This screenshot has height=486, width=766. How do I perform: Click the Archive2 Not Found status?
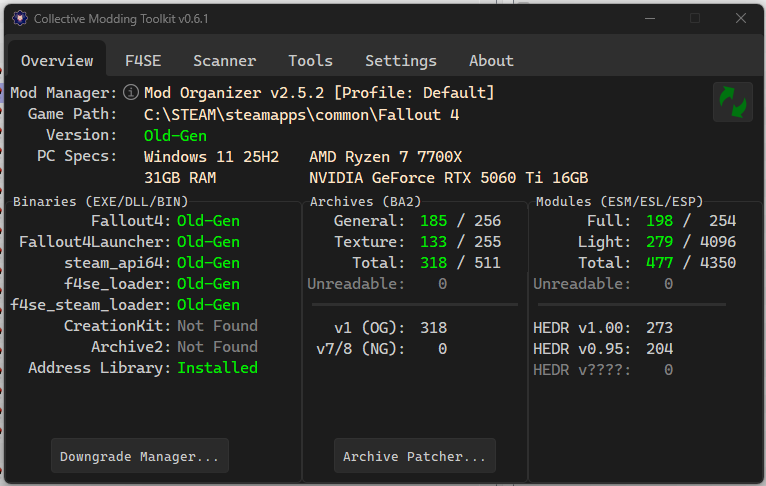[217, 347]
